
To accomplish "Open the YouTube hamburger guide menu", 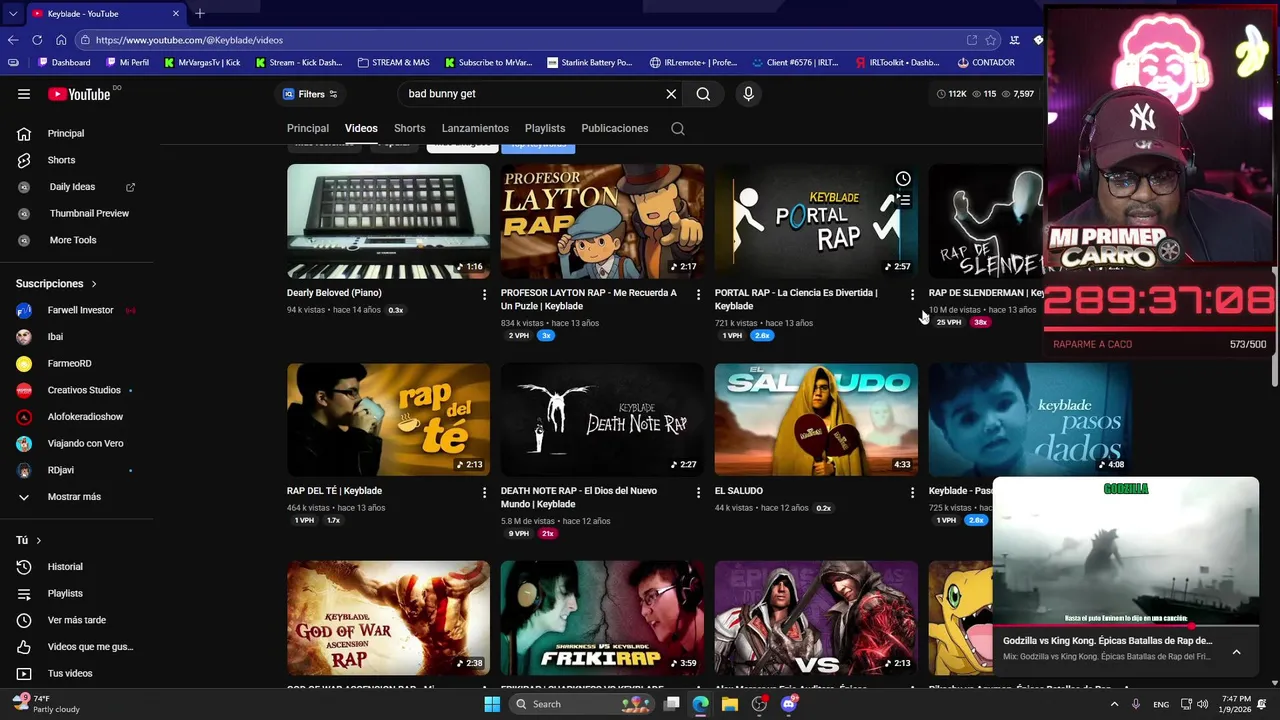I will [24, 94].
